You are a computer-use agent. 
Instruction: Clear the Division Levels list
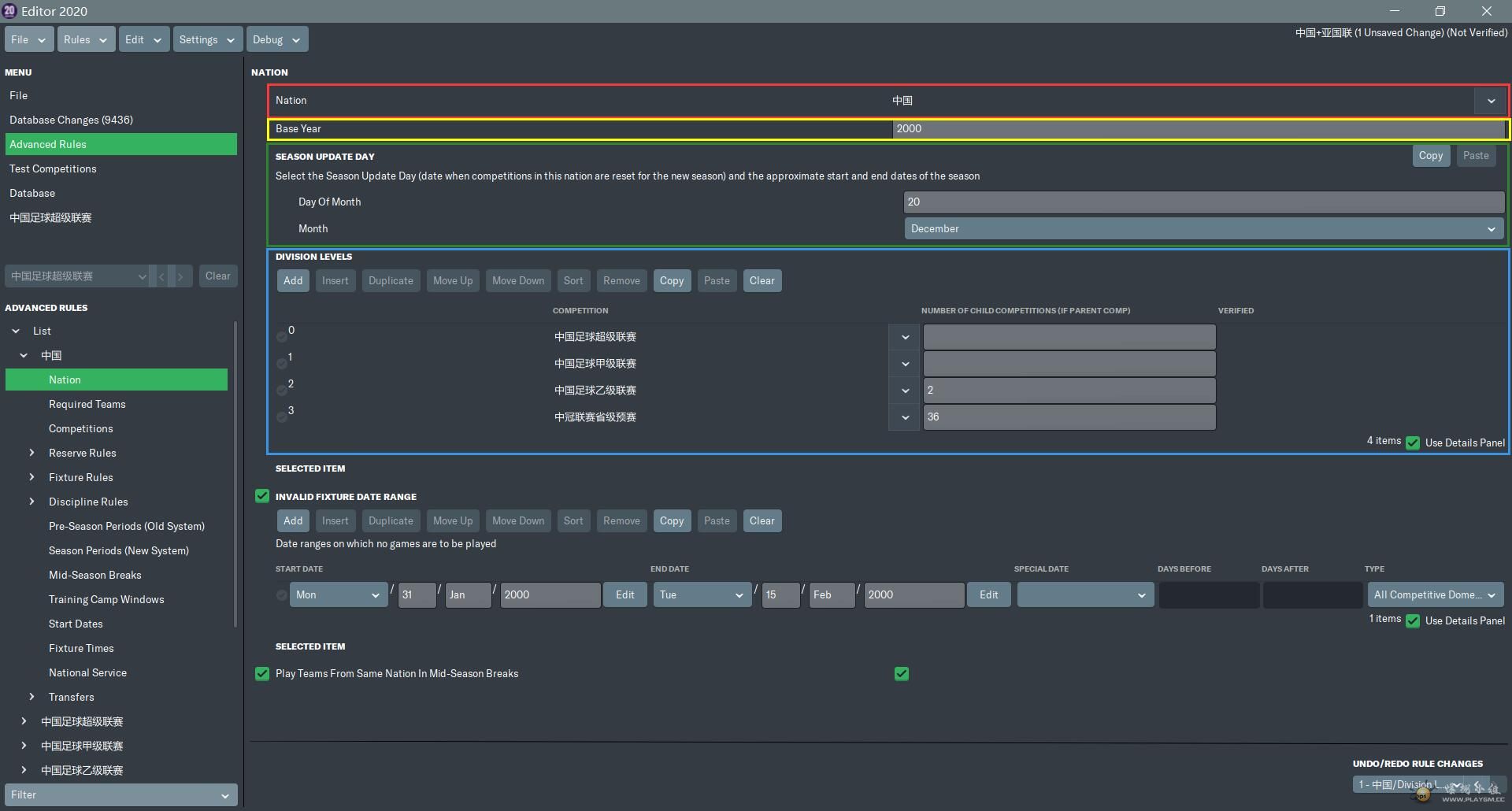tap(762, 281)
